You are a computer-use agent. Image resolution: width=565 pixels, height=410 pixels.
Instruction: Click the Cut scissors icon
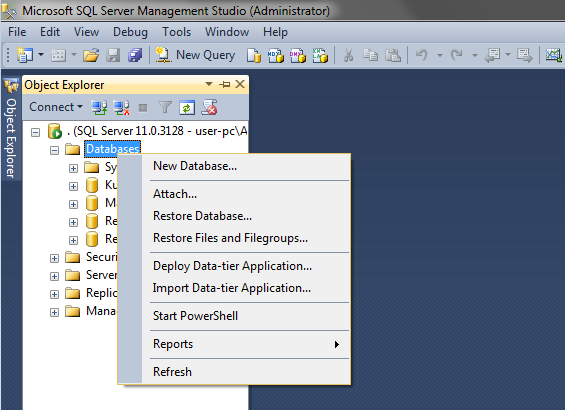(x=348, y=55)
